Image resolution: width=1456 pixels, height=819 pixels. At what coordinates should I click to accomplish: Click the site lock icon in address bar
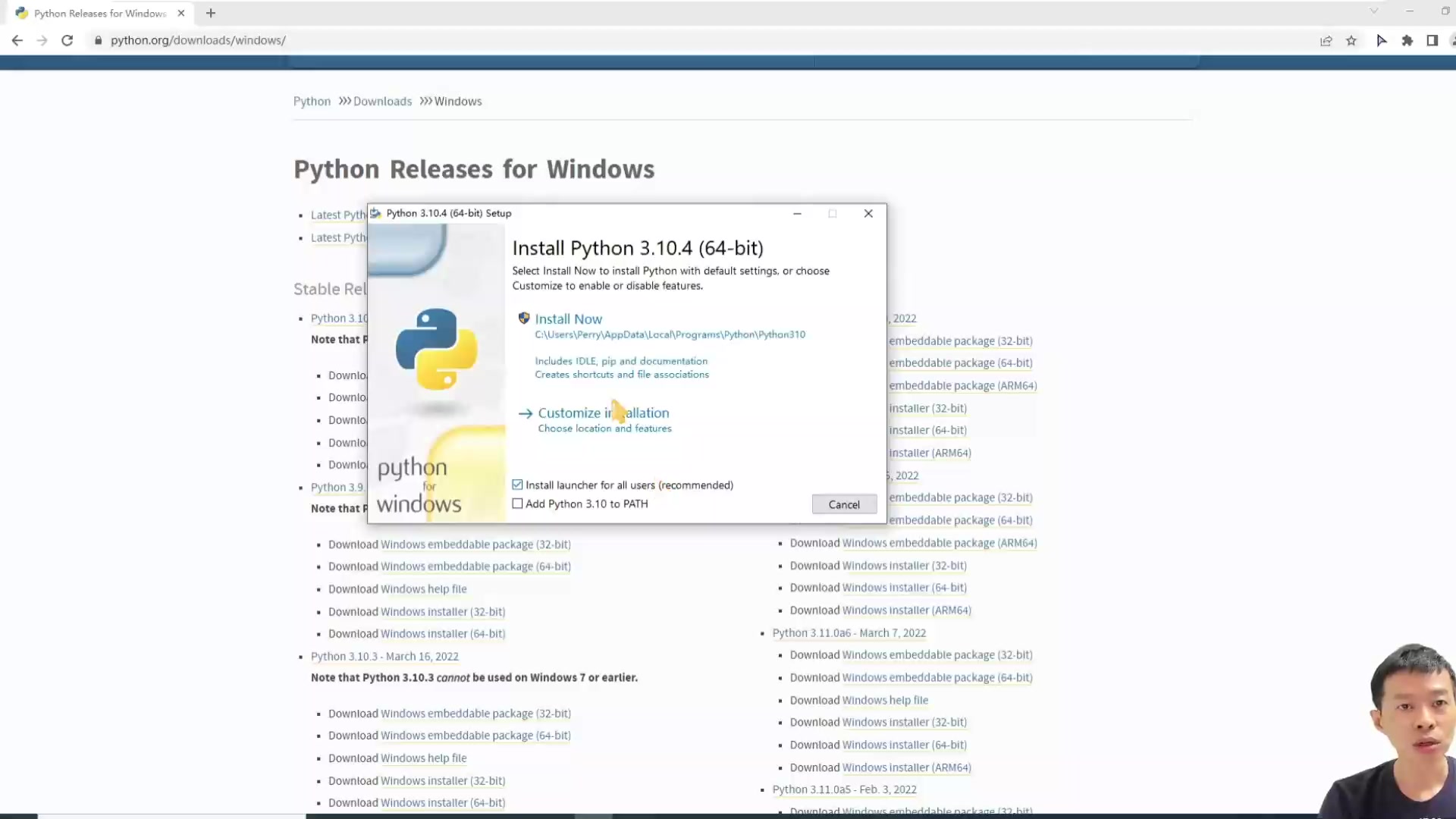click(98, 40)
